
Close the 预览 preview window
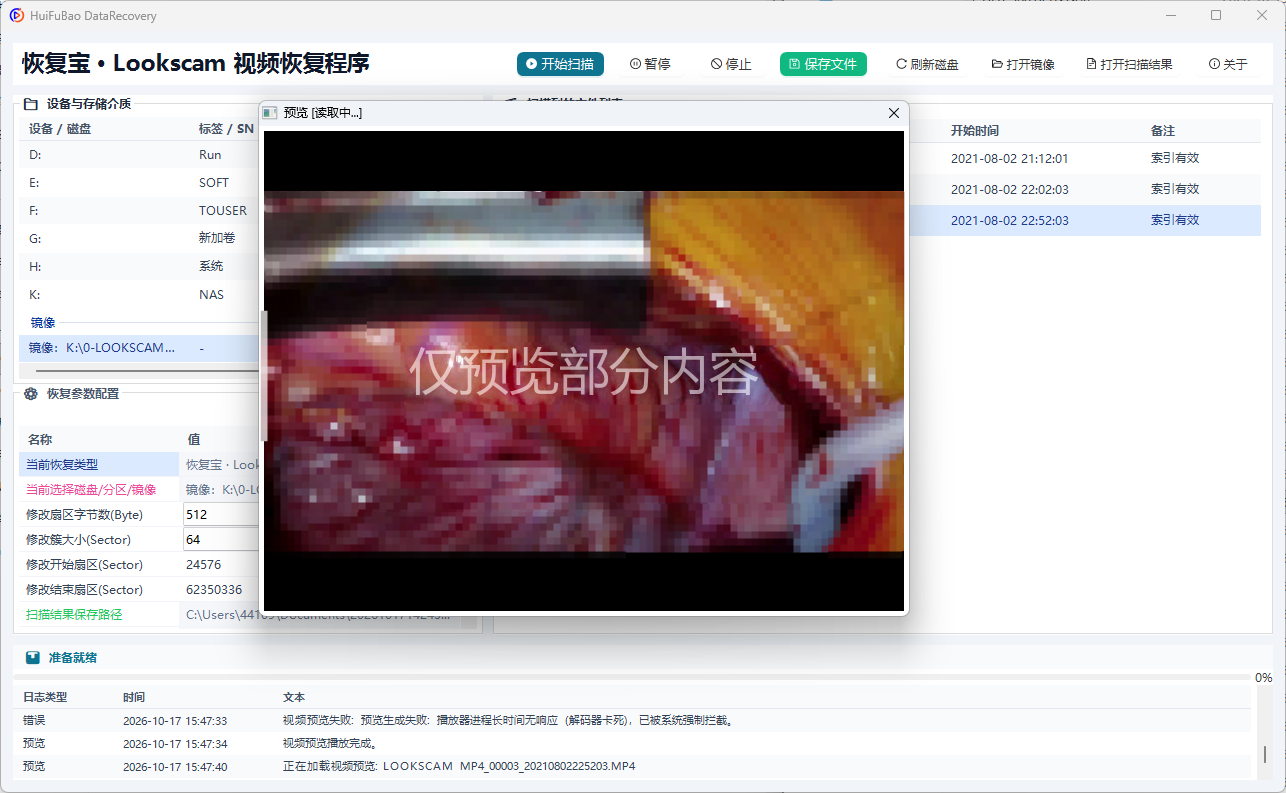tap(894, 113)
